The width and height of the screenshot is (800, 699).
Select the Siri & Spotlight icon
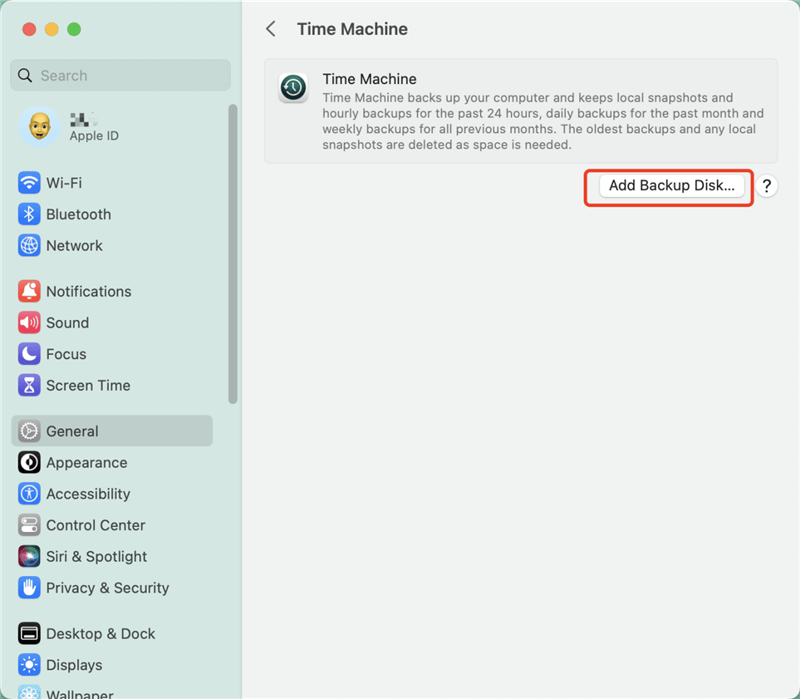coord(27,556)
